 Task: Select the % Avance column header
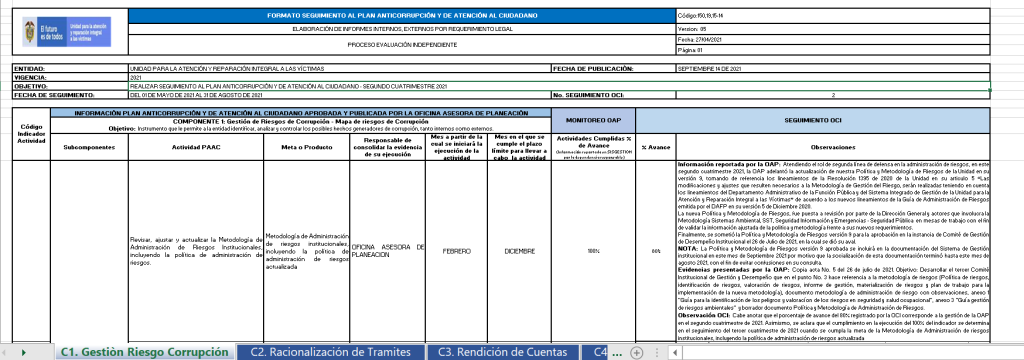[x=656, y=147]
